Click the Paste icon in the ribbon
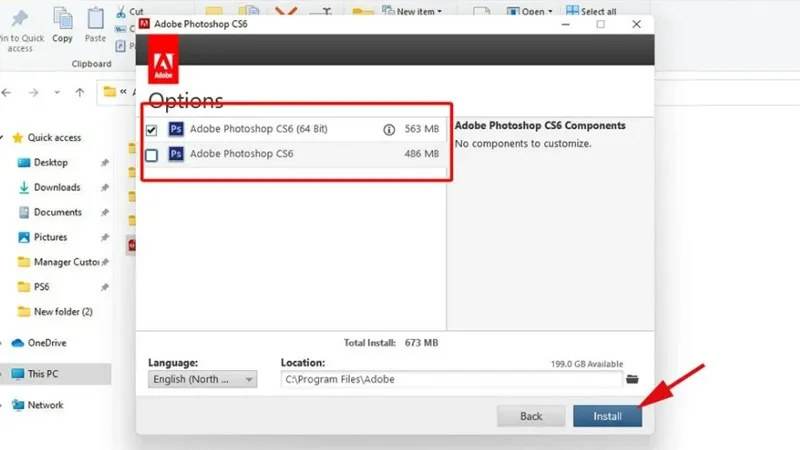The width and height of the screenshot is (800, 450). coord(95,20)
